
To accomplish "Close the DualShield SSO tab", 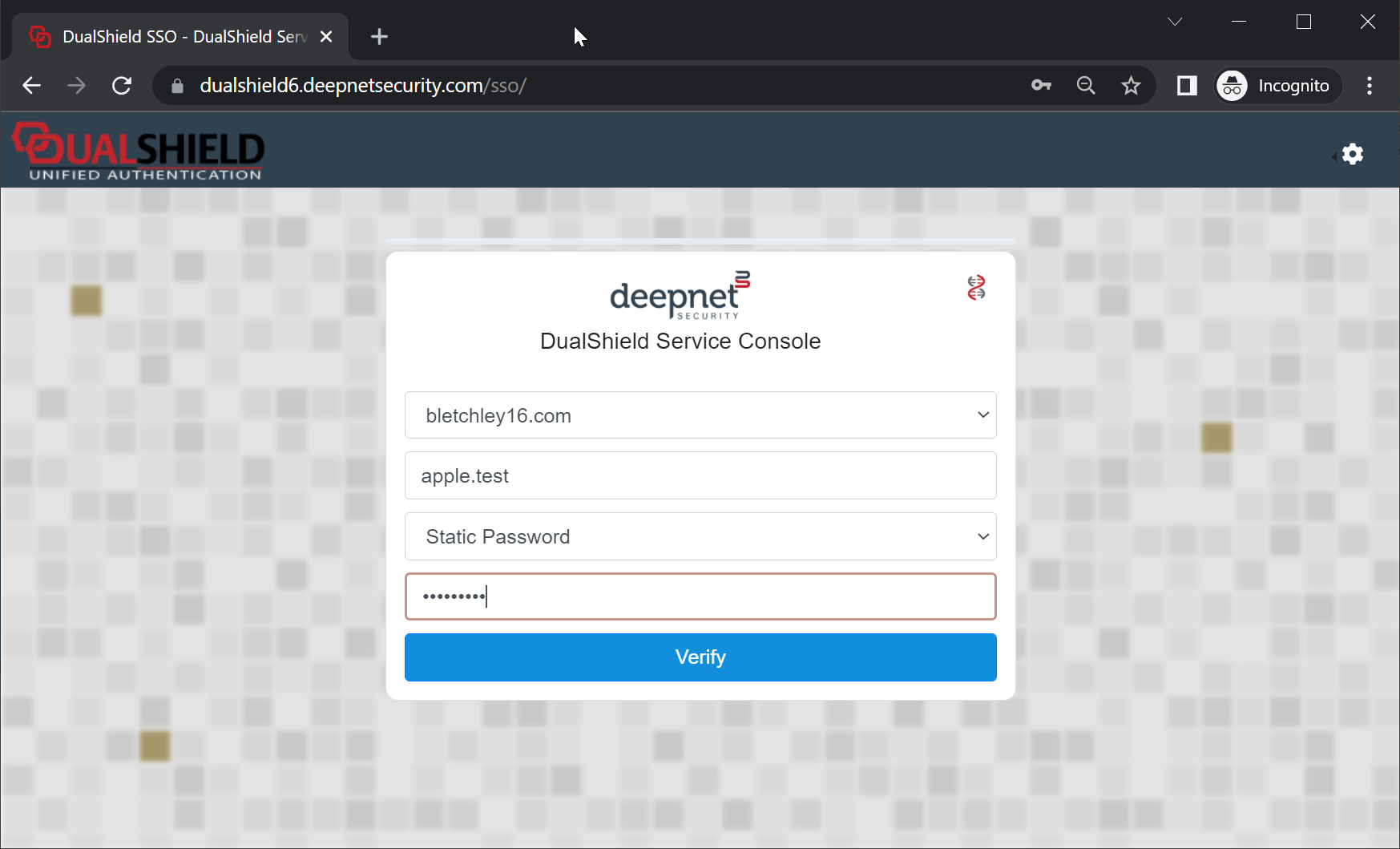I will tap(326, 37).
